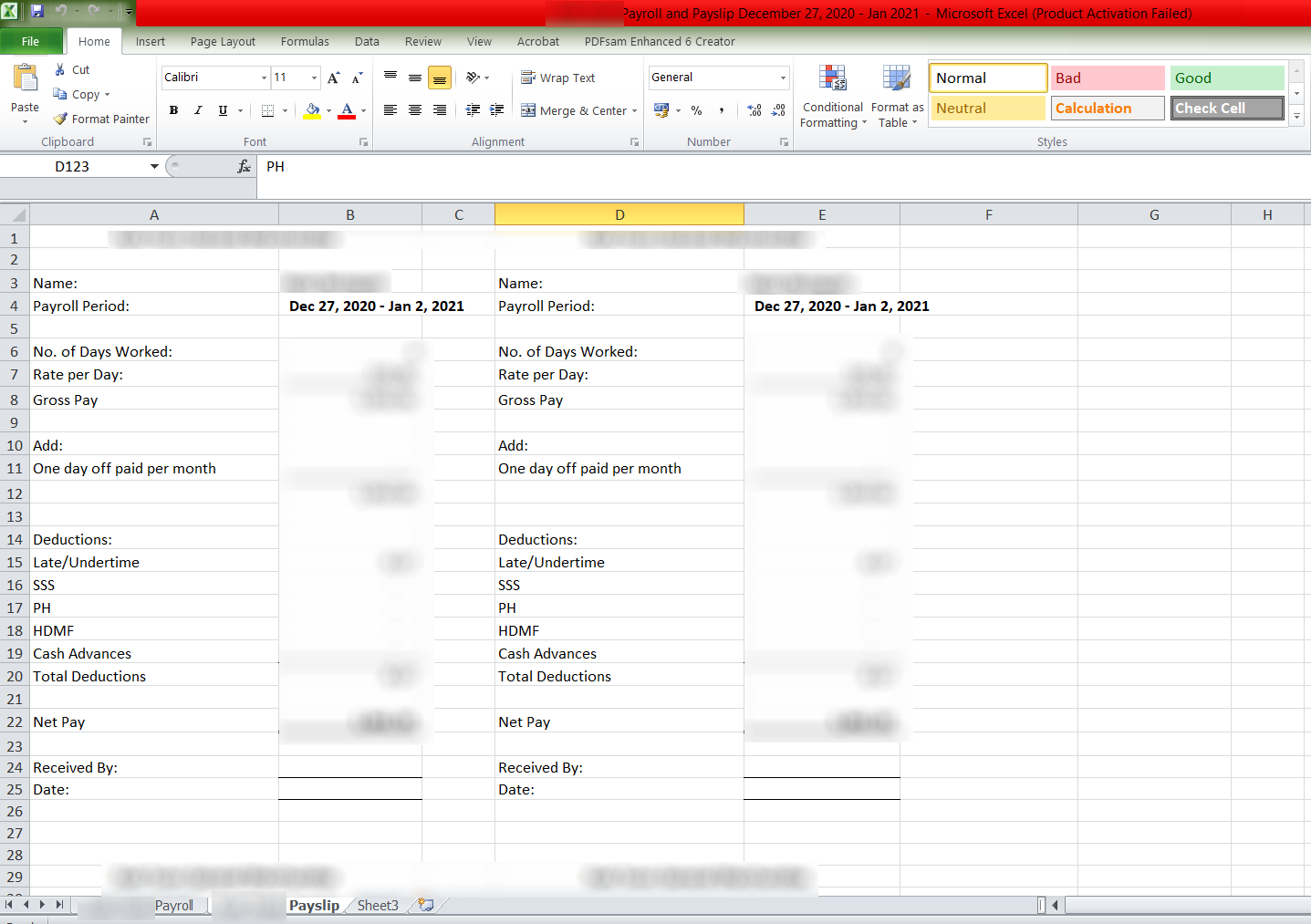The image size is (1311, 924).
Task: Insert new worksheet icon
Action: [x=425, y=905]
